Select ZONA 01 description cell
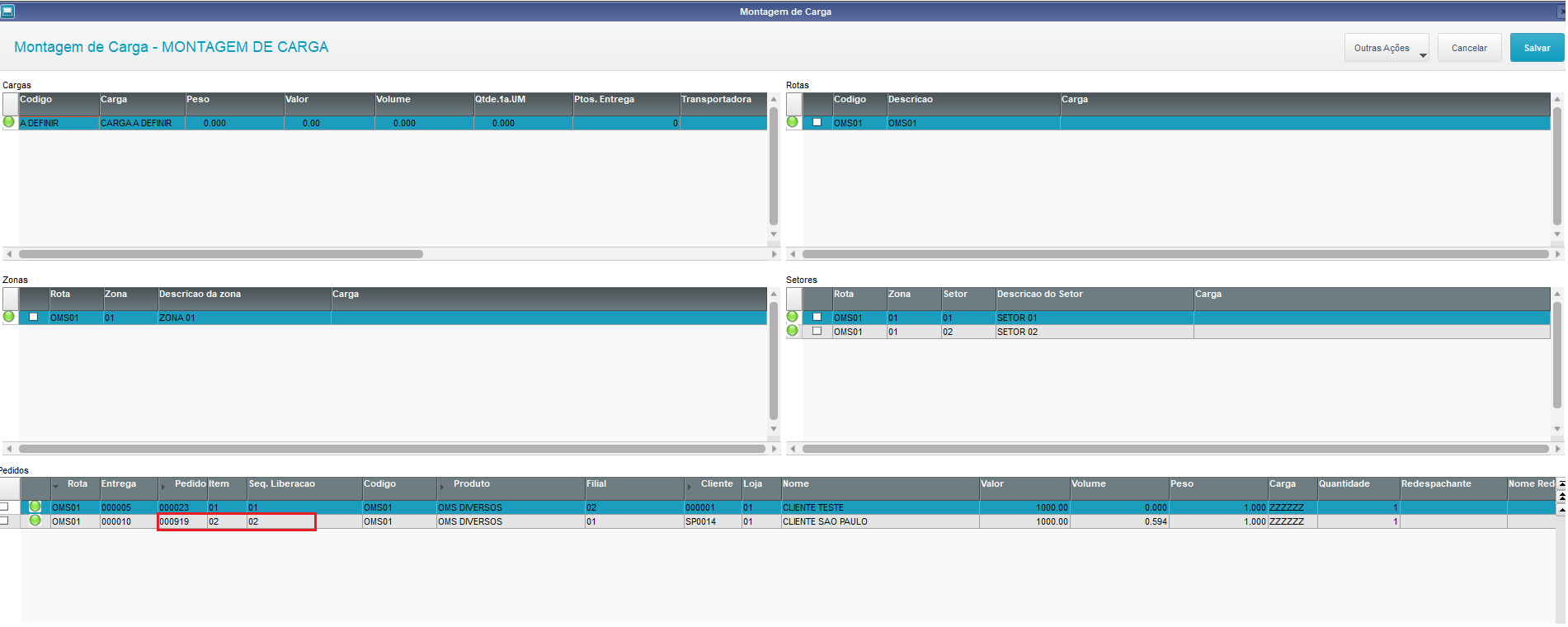Viewport: 1568px width, 627px height. click(x=244, y=318)
